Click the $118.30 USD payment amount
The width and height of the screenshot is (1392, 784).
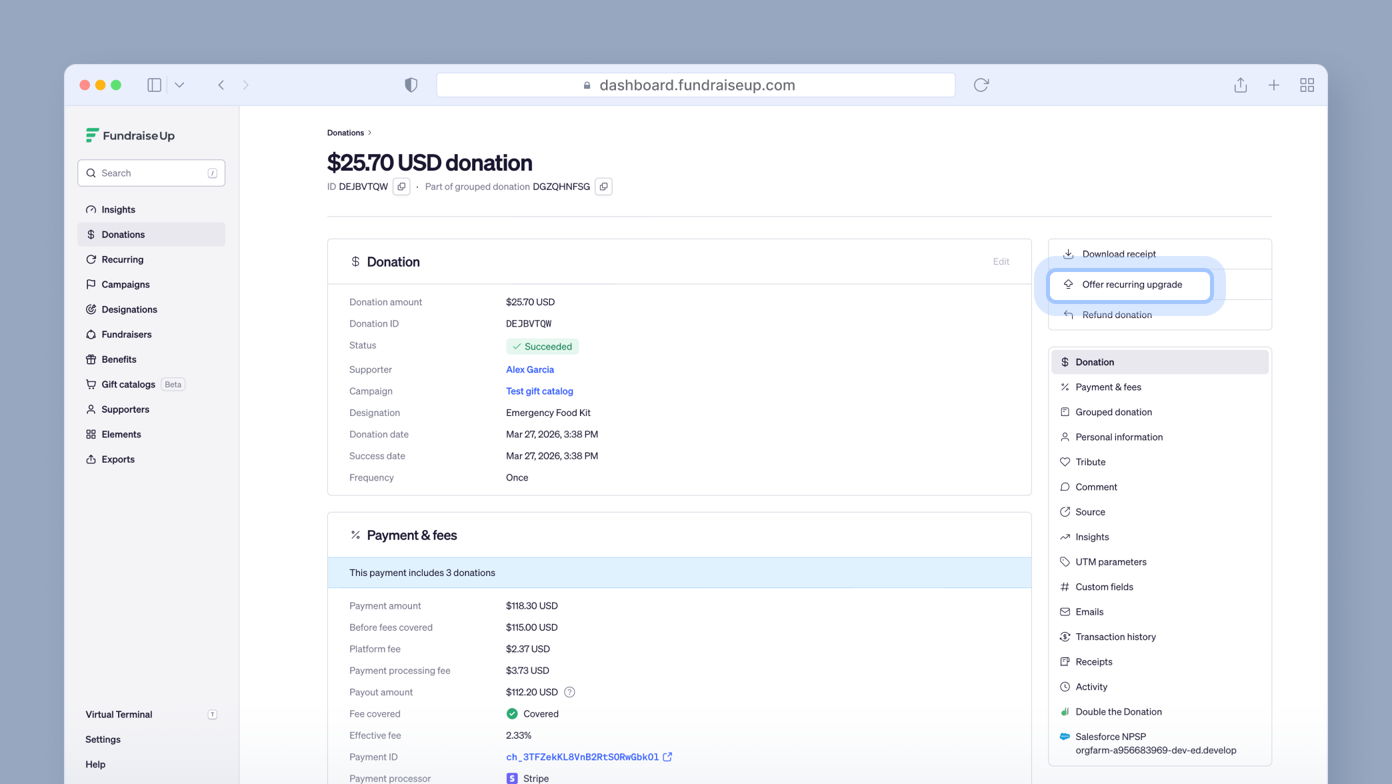click(x=532, y=606)
